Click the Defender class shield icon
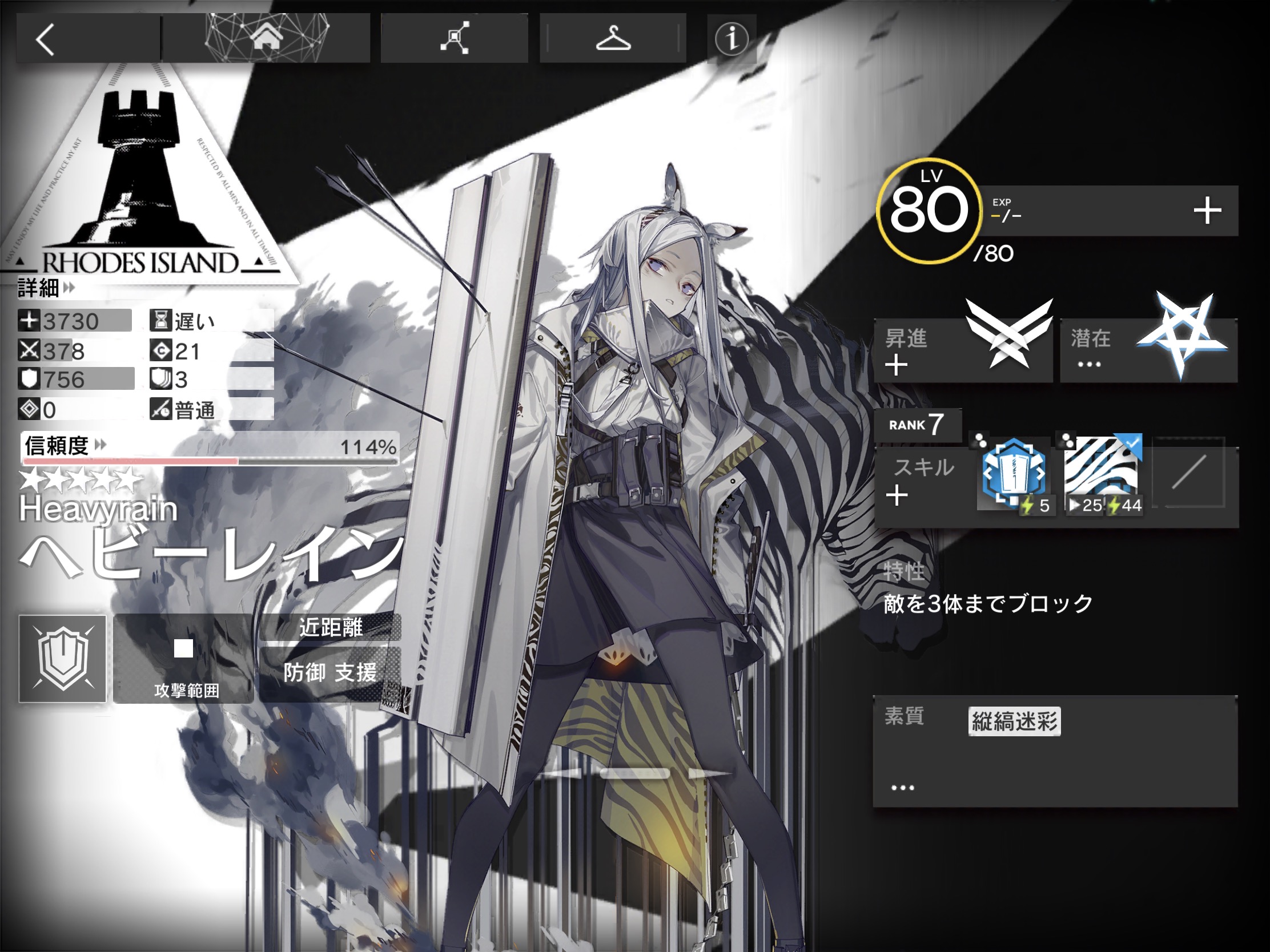Viewport: 1270px width, 952px height. coord(63,659)
